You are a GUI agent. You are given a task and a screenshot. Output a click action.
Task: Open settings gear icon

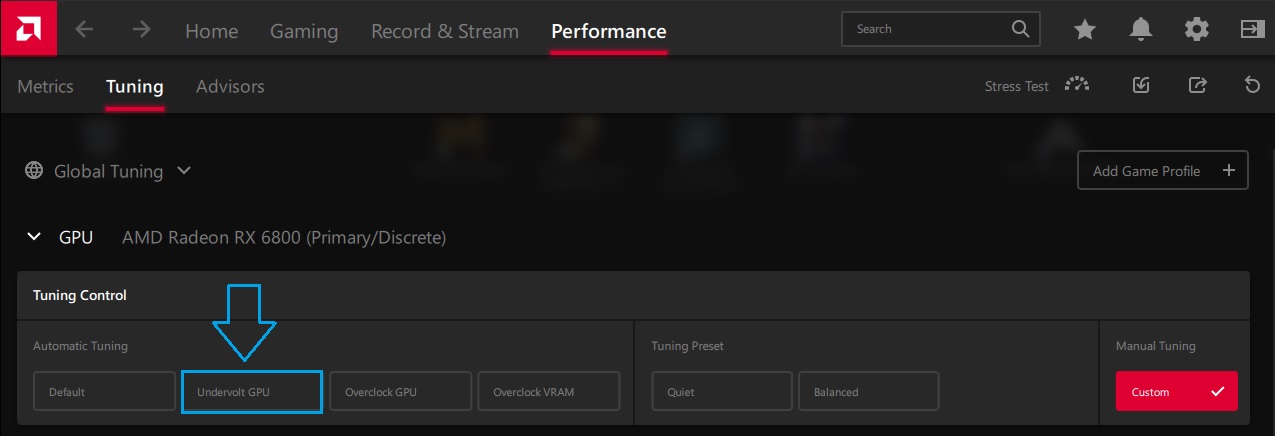1196,30
